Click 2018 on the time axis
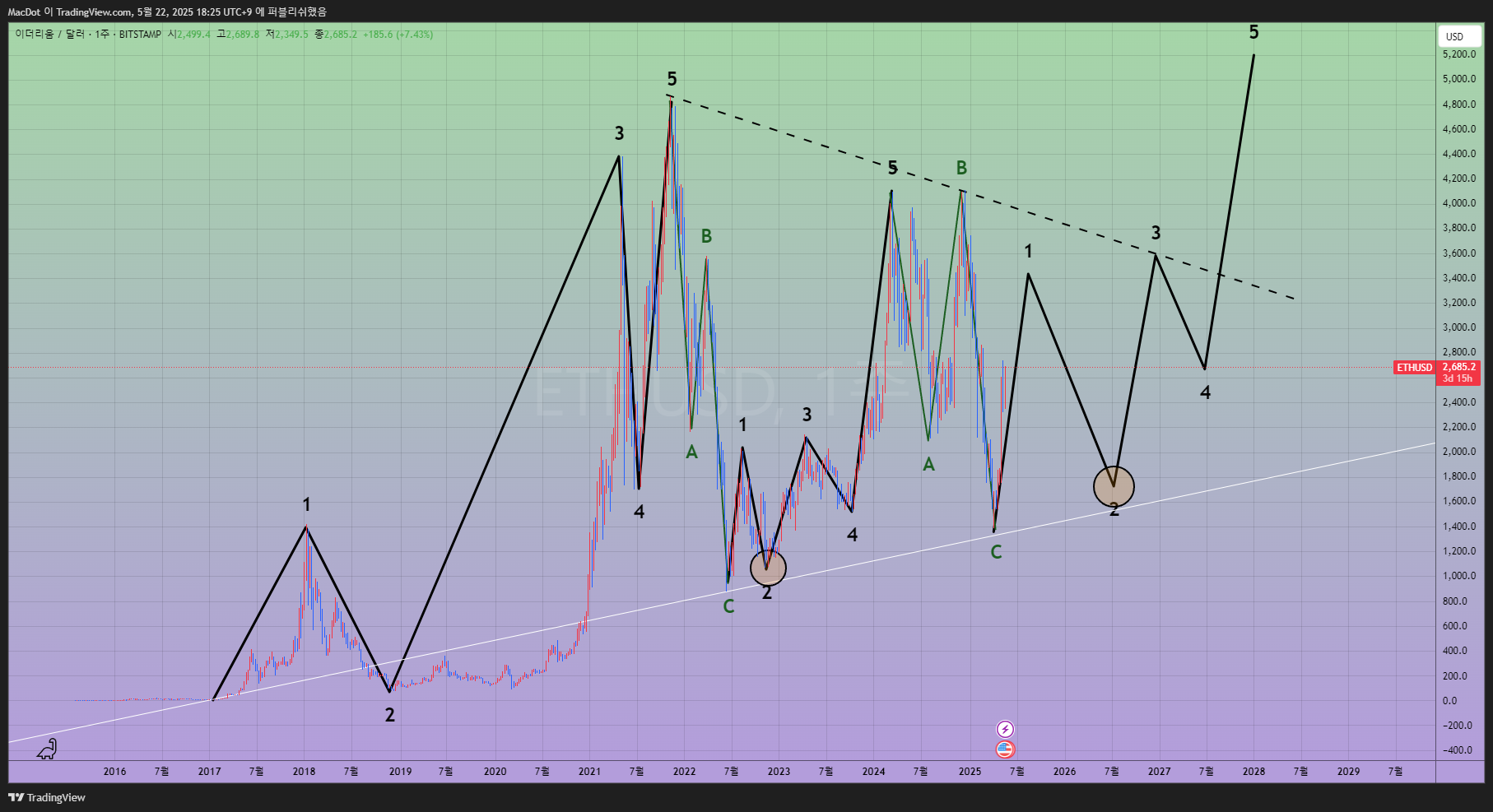The image size is (1493, 812). coord(304,772)
